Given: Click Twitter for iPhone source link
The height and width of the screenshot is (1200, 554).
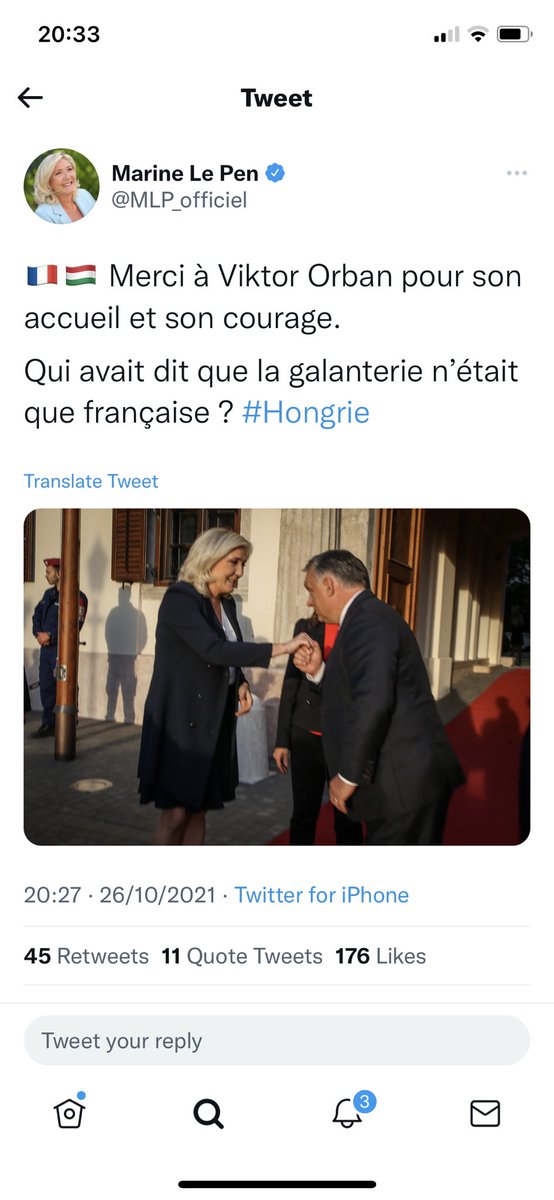Looking at the screenshot, I should tap(322, 895).
